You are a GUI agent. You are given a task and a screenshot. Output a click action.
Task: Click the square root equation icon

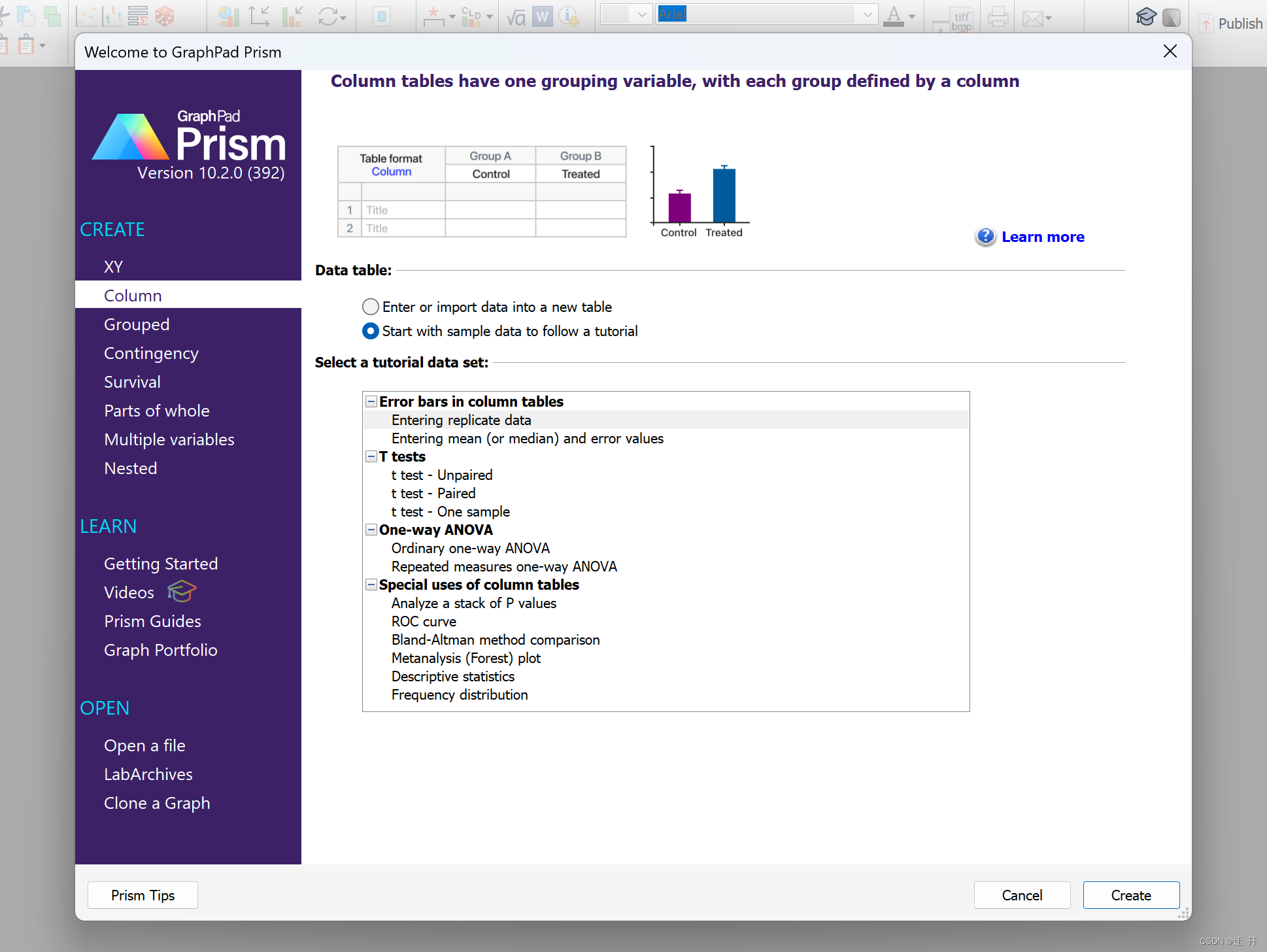pos(516,16)
